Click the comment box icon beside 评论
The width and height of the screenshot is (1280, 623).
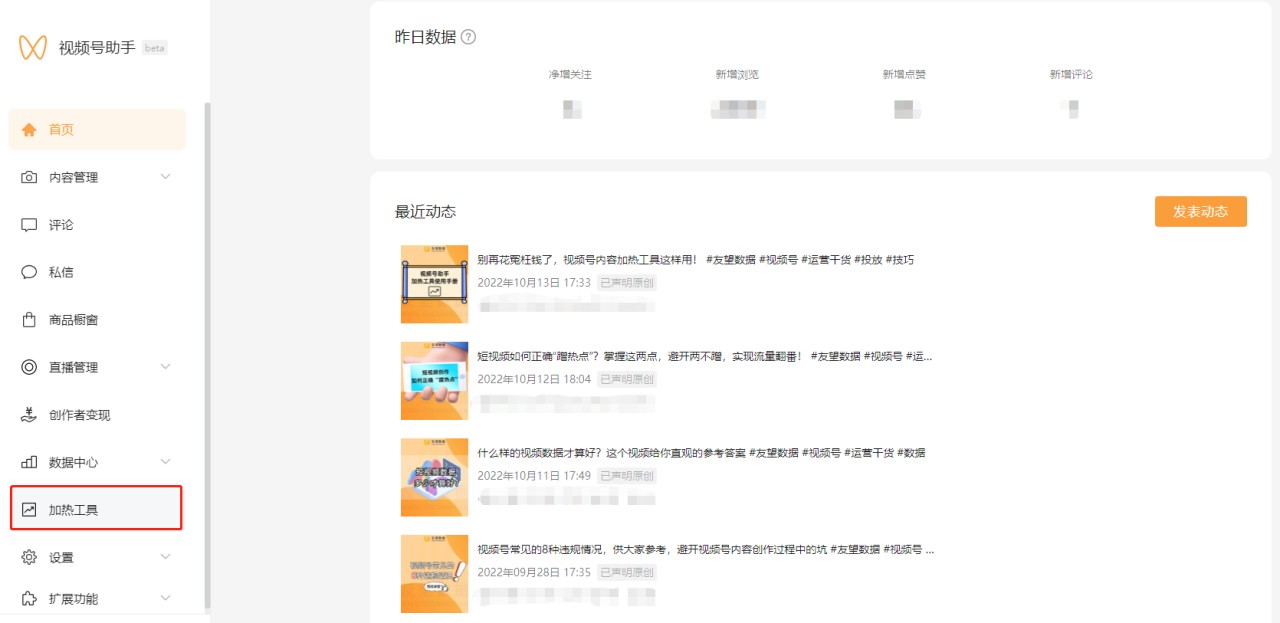(x=29, y=225)
